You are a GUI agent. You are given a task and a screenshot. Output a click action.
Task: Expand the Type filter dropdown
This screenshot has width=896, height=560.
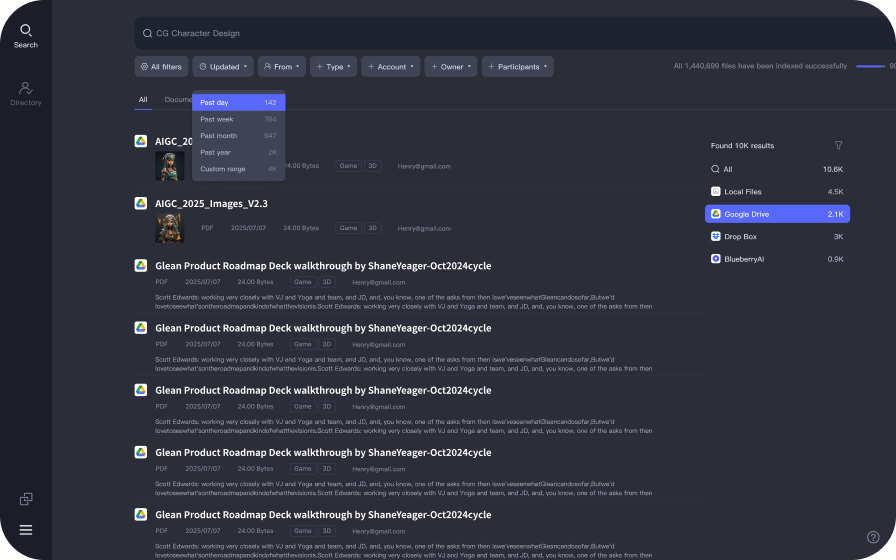coord(333,67)
